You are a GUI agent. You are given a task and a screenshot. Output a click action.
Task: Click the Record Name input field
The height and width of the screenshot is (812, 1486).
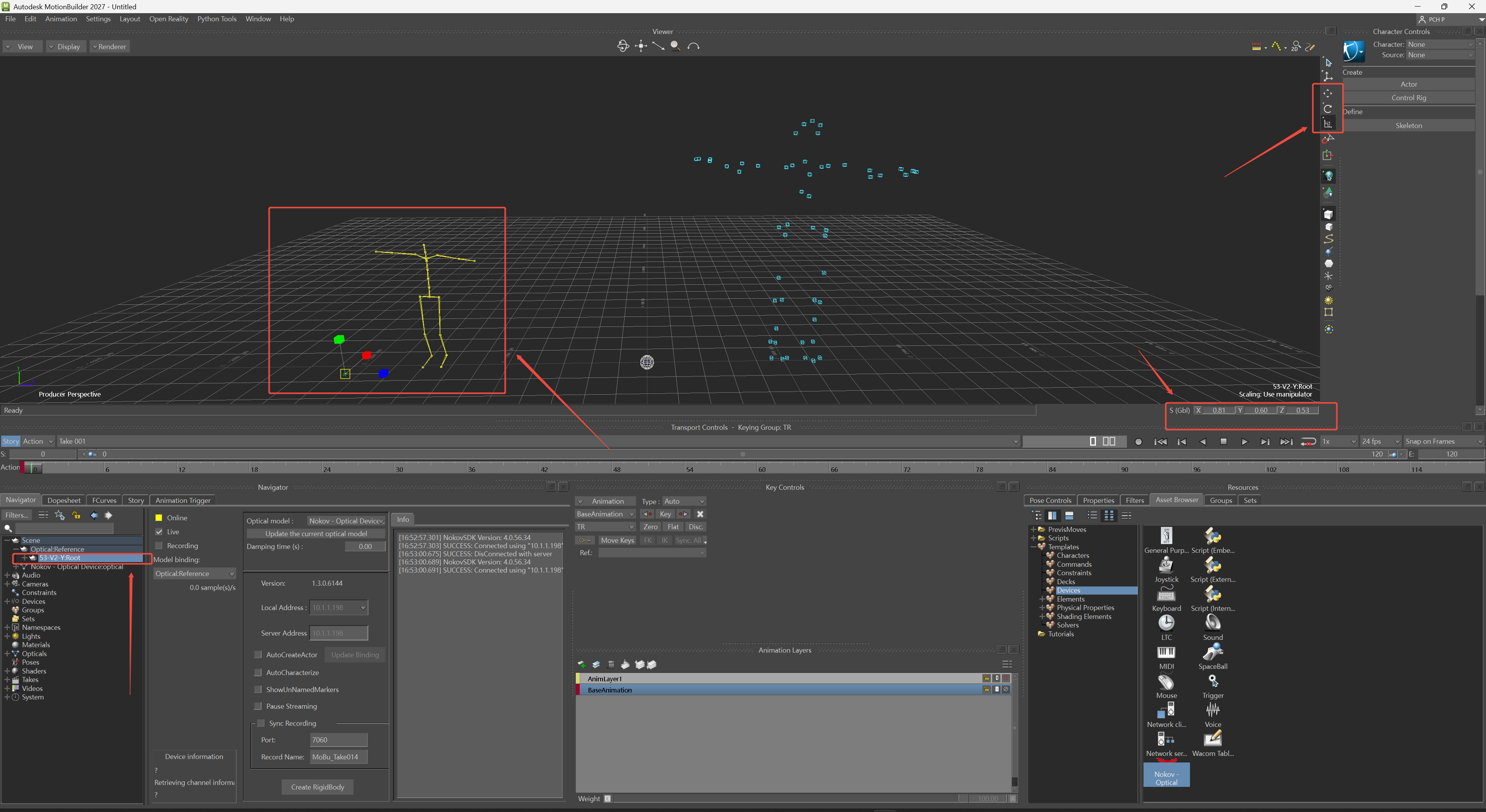coord(338,757)
